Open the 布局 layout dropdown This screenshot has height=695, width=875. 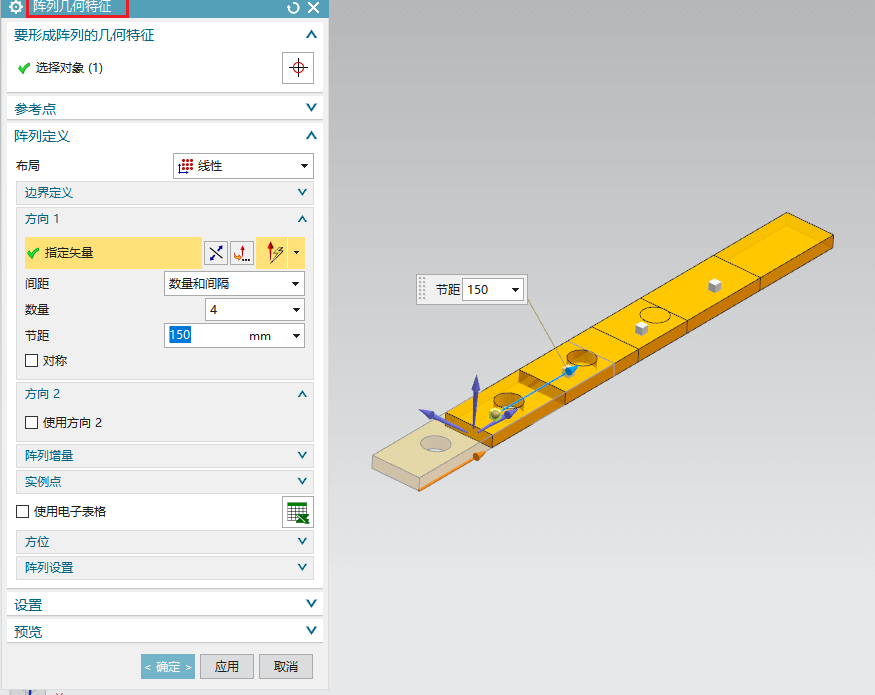point(243,166)
